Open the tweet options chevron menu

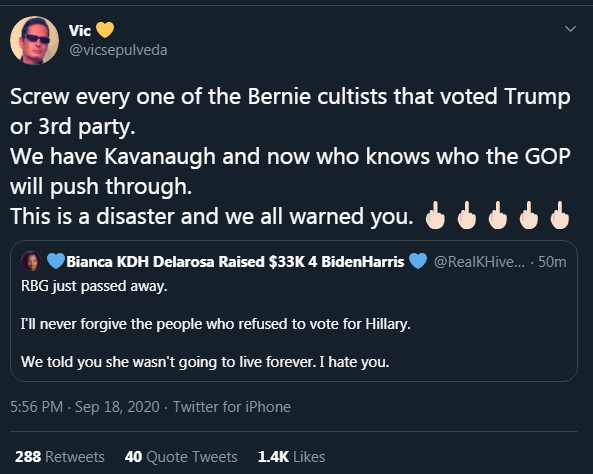(570, 29)
